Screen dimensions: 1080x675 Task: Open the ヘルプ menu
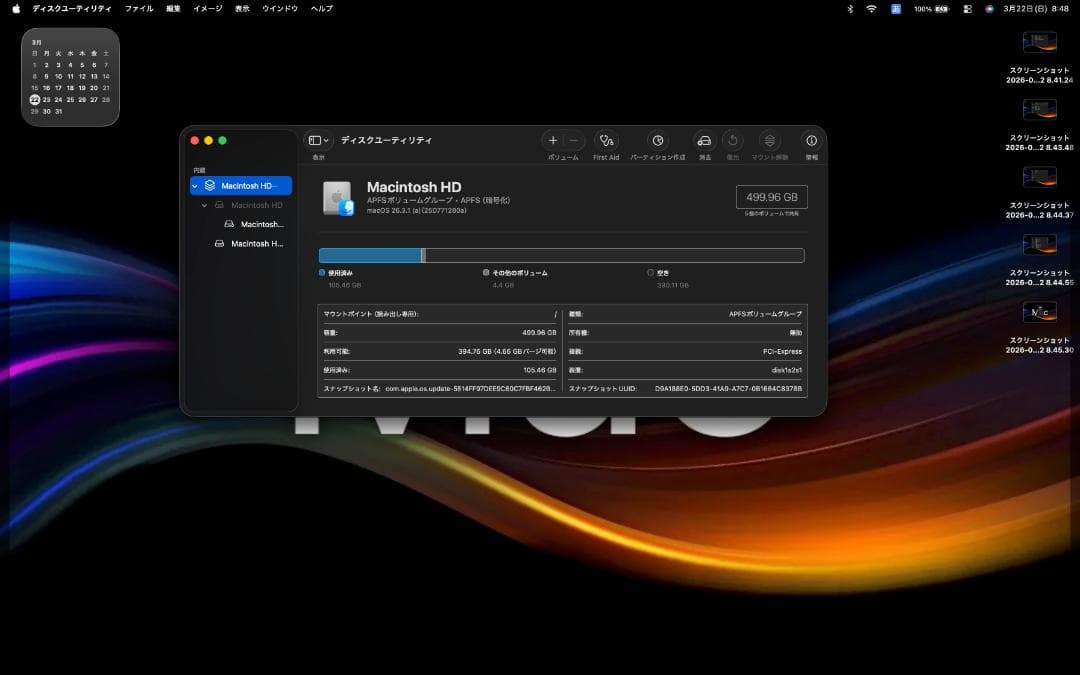(322, 9)
